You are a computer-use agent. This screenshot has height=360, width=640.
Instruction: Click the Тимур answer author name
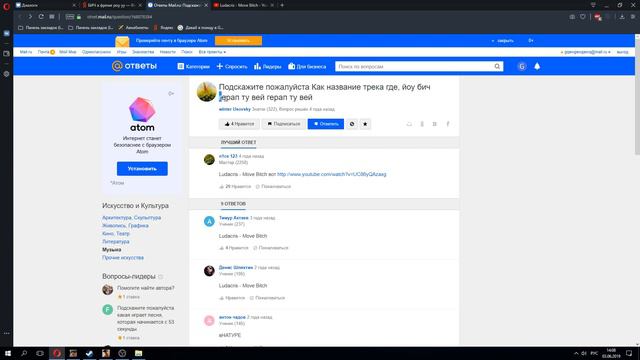pyautogui.click(x=233, y=218)
